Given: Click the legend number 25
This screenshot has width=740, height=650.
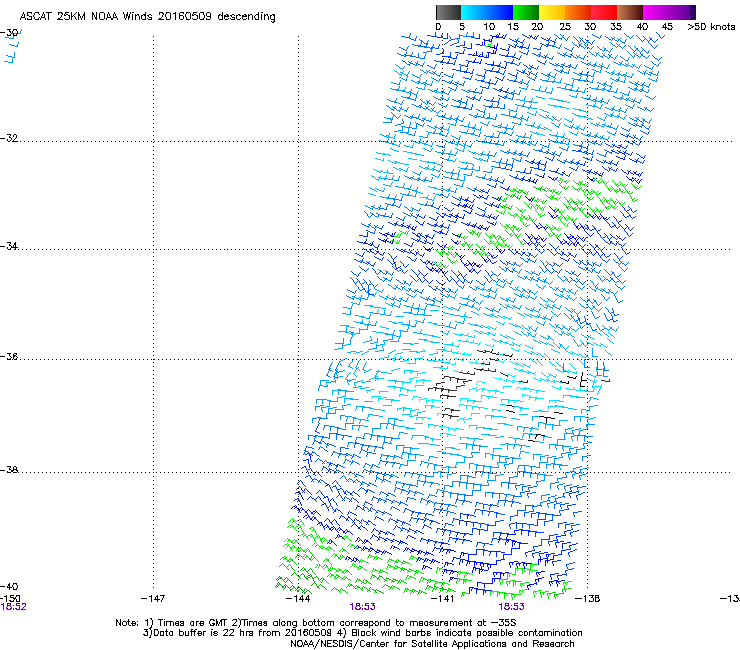Looking at the screenshot, I should pyautogui.click(x=565, y=26).
